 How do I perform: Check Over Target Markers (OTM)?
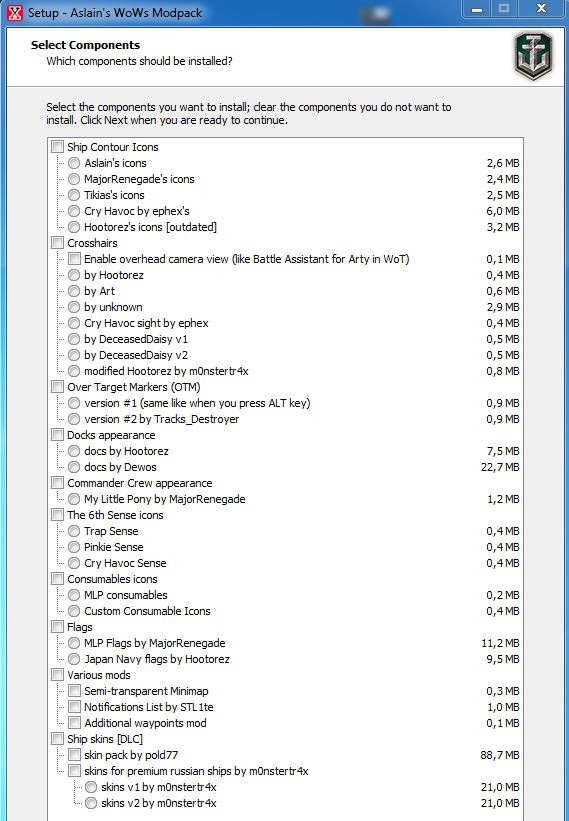click(58, 387)
